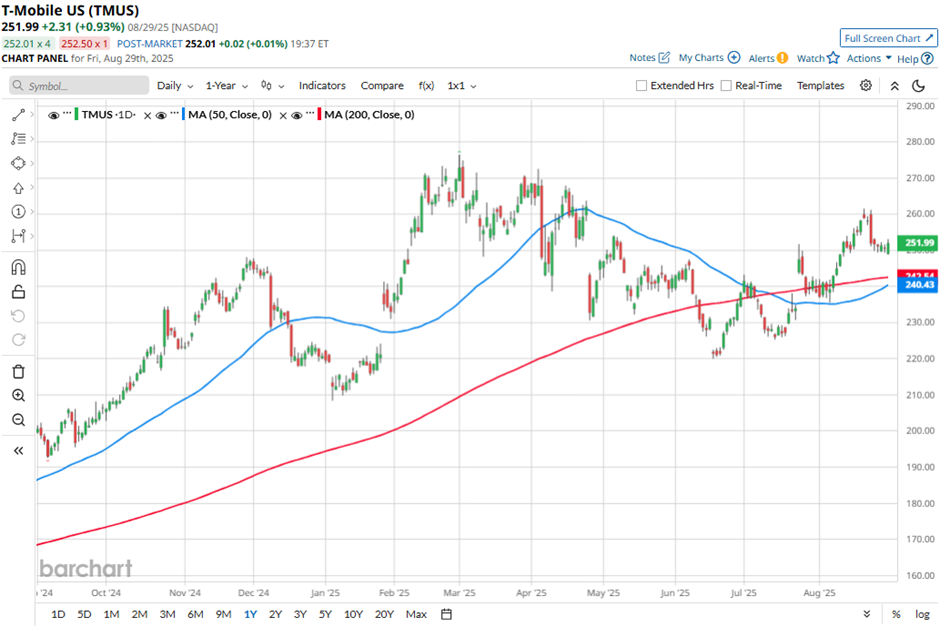Image resolution: width=940 pixels, height=627 pixels.
Task: Open the Templates menu
Action: click(x=820, y=86)
